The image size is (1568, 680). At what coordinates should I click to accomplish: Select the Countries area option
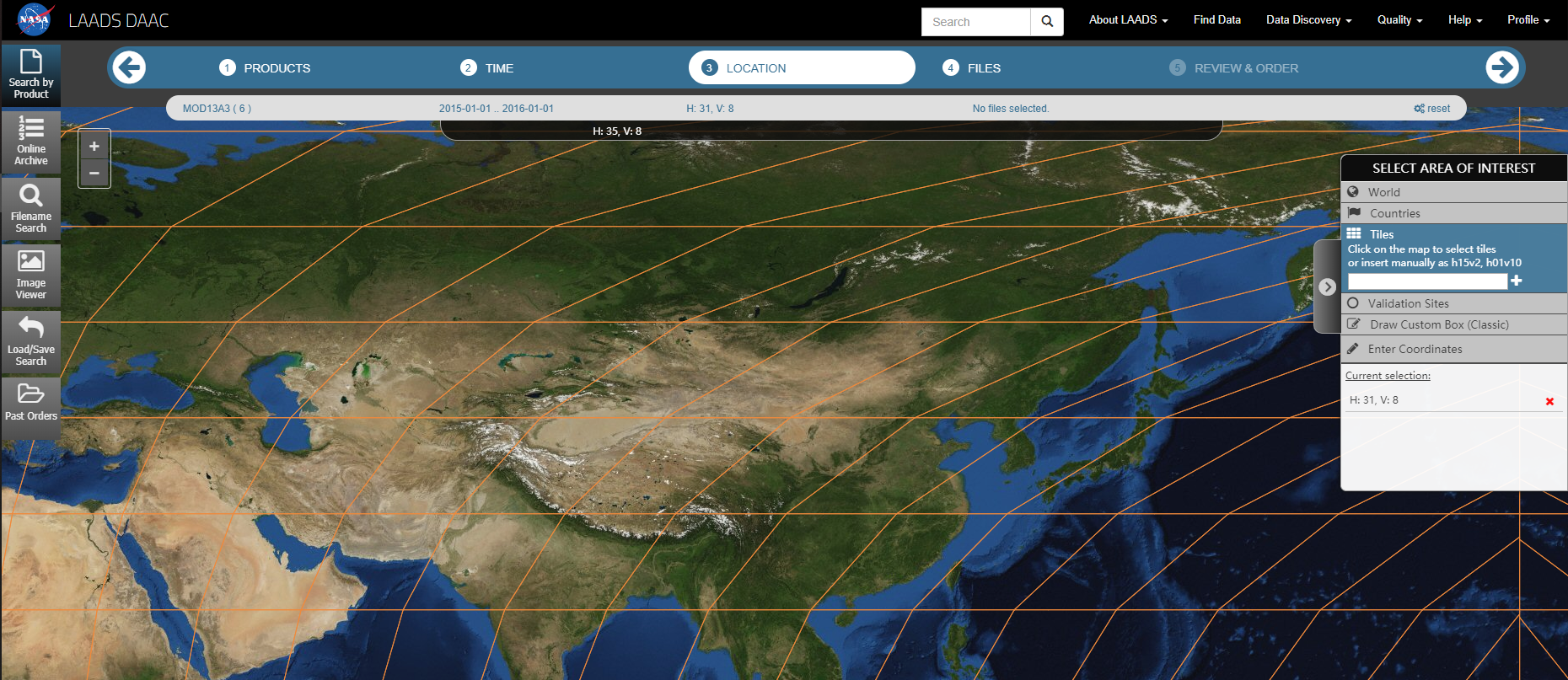1453,213
